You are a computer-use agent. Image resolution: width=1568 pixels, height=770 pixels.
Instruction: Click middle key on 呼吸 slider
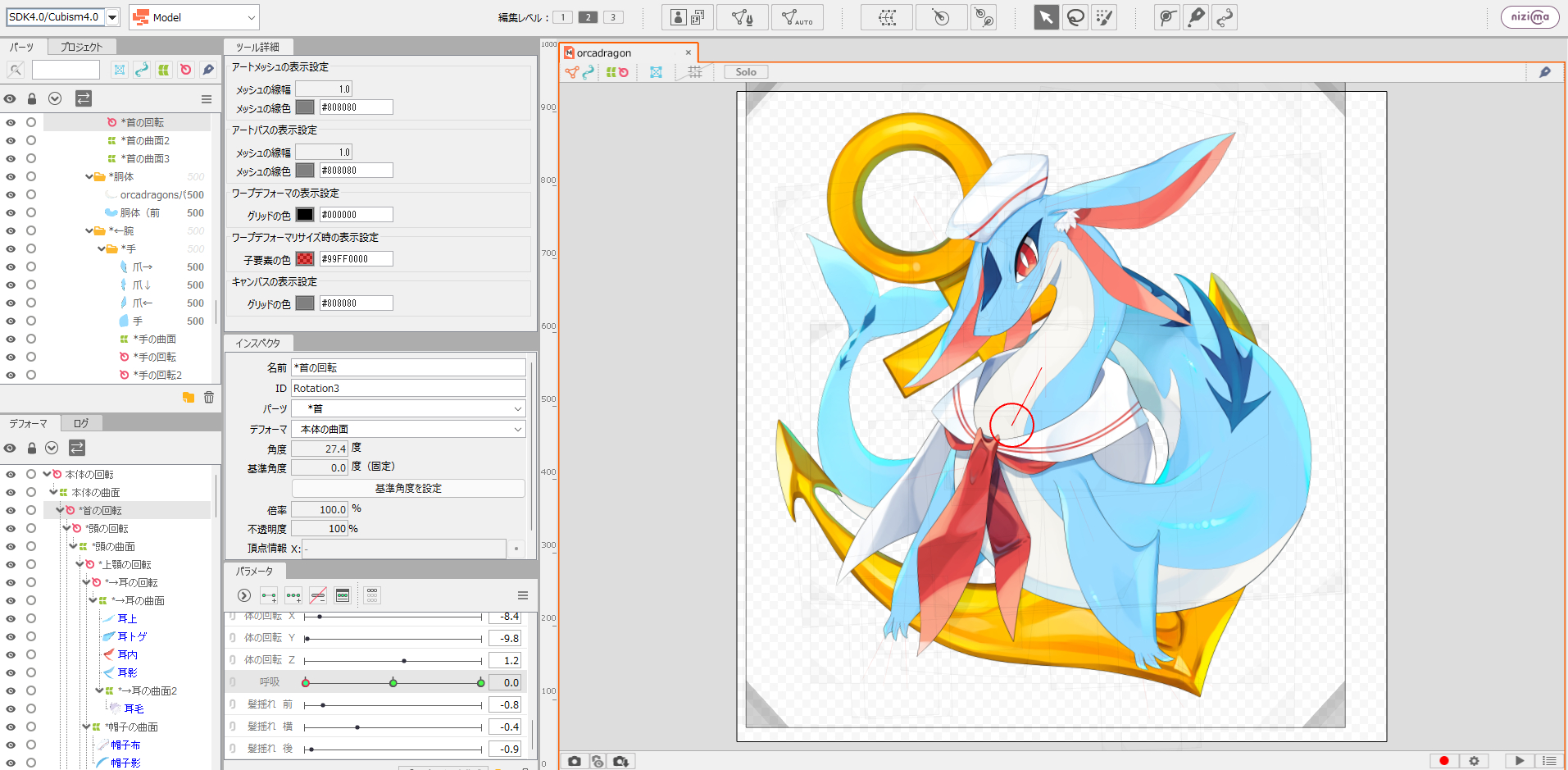tap(393, 682)
